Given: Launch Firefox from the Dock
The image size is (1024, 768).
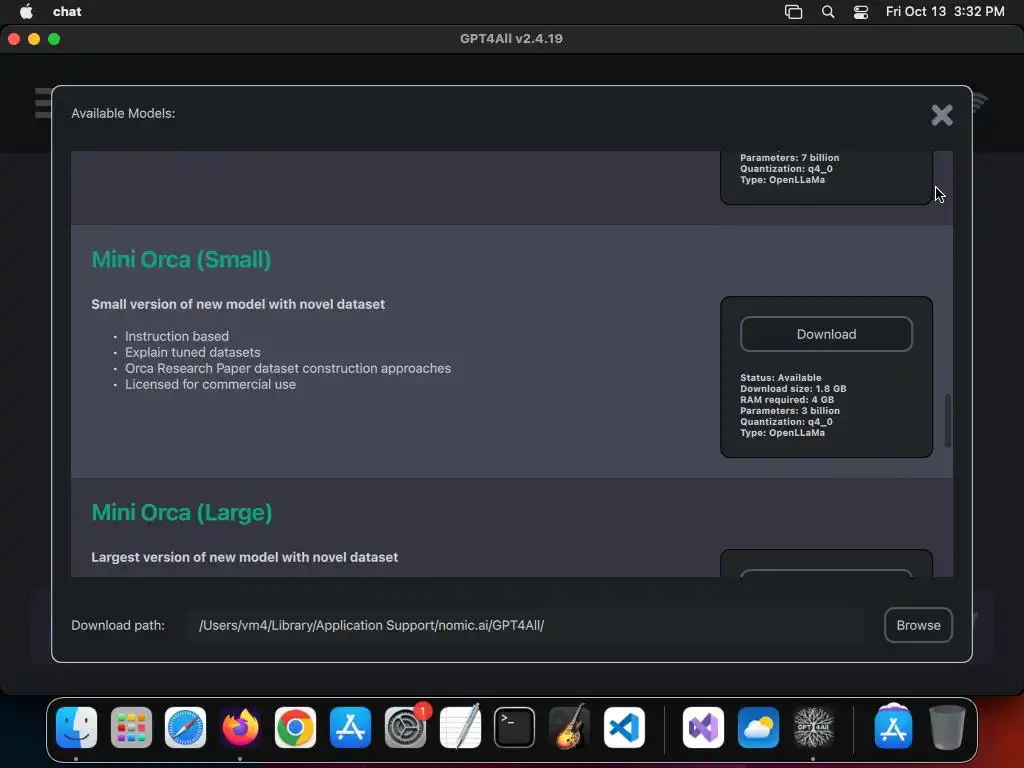Looking at the screenshot, I should (x=240, y=728).
